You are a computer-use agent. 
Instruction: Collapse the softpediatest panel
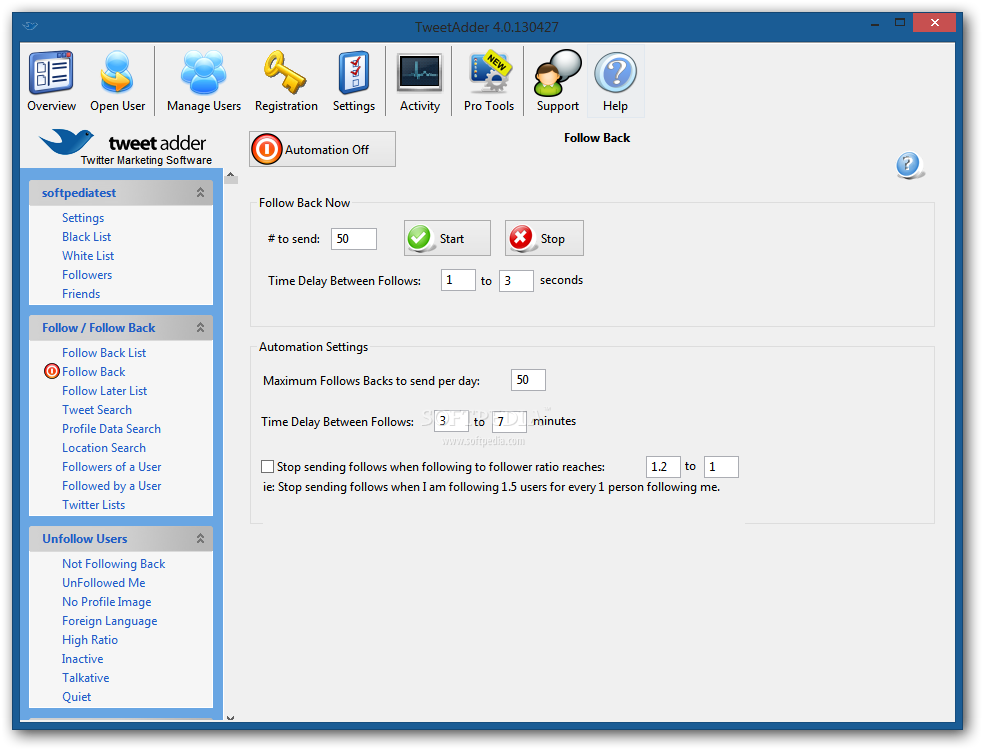[x=200, y=193]
